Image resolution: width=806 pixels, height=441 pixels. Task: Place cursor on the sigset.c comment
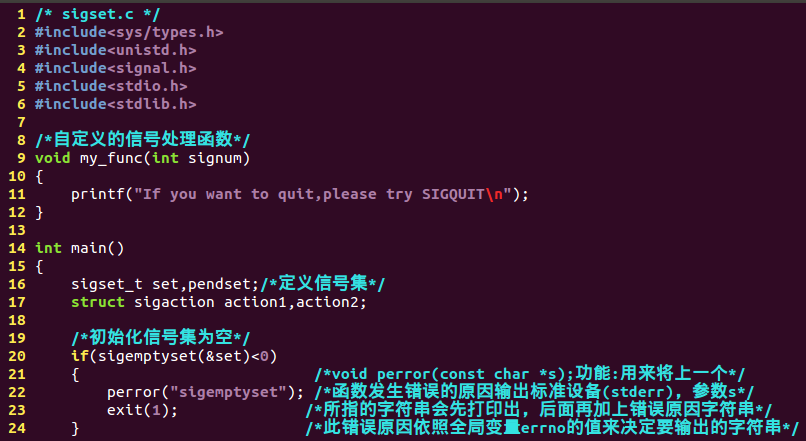click(x=98, y=14)
